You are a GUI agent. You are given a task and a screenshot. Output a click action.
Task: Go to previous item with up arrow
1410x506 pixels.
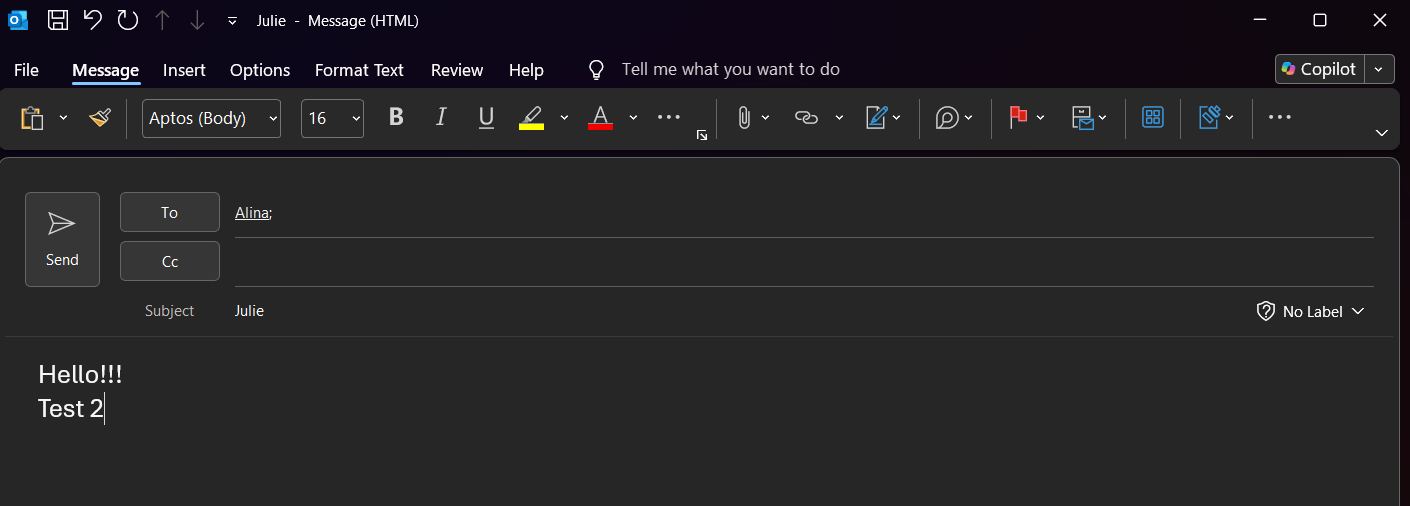[162, 20]
